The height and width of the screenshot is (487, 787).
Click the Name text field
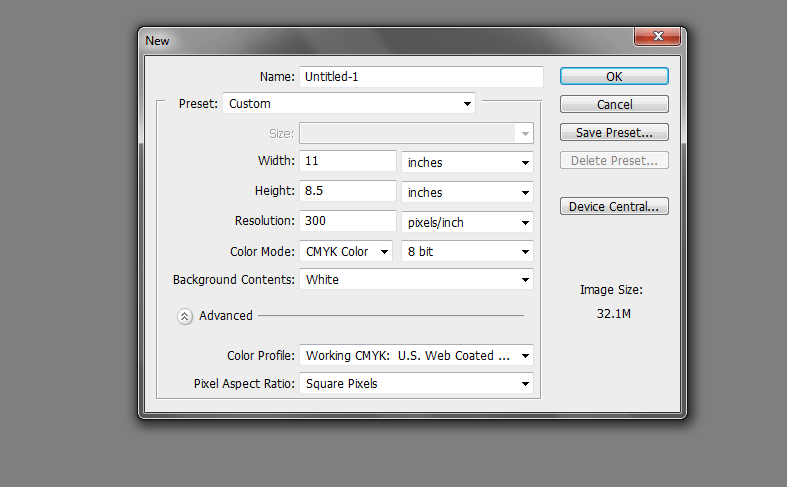click(x=420, y=76)
